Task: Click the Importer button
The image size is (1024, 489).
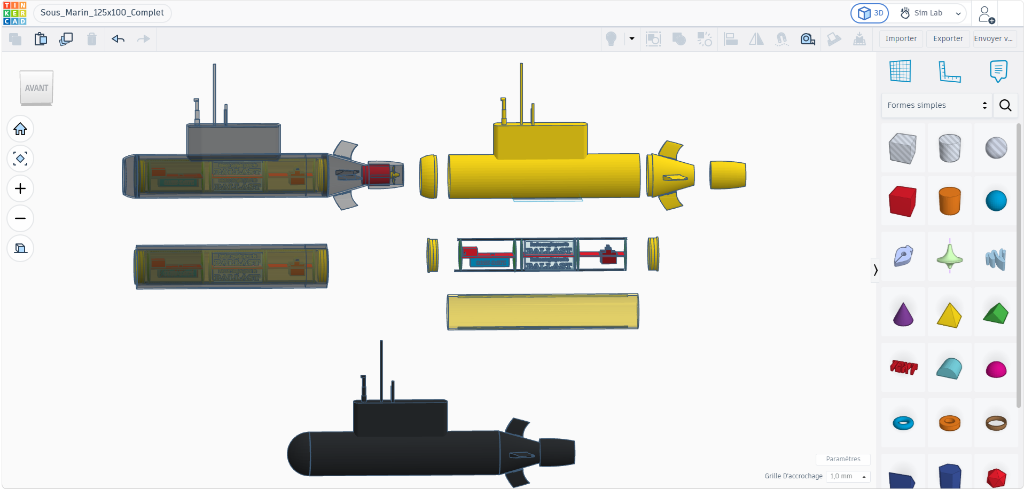Action: coord(901,39)
